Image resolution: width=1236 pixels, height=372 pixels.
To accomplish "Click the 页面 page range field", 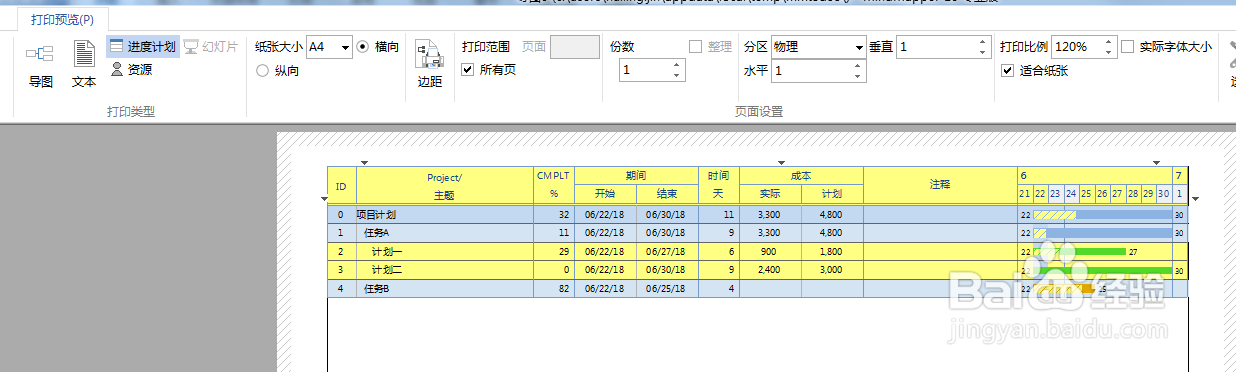I will point(575,46).
